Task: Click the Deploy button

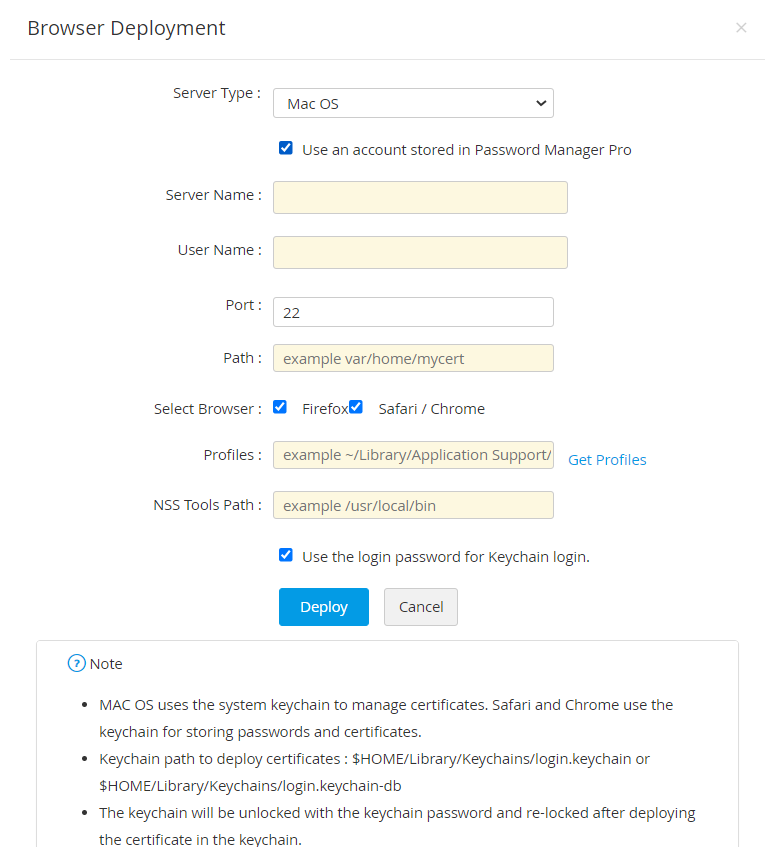Action: pyautogui.click(x=323, y=606)
